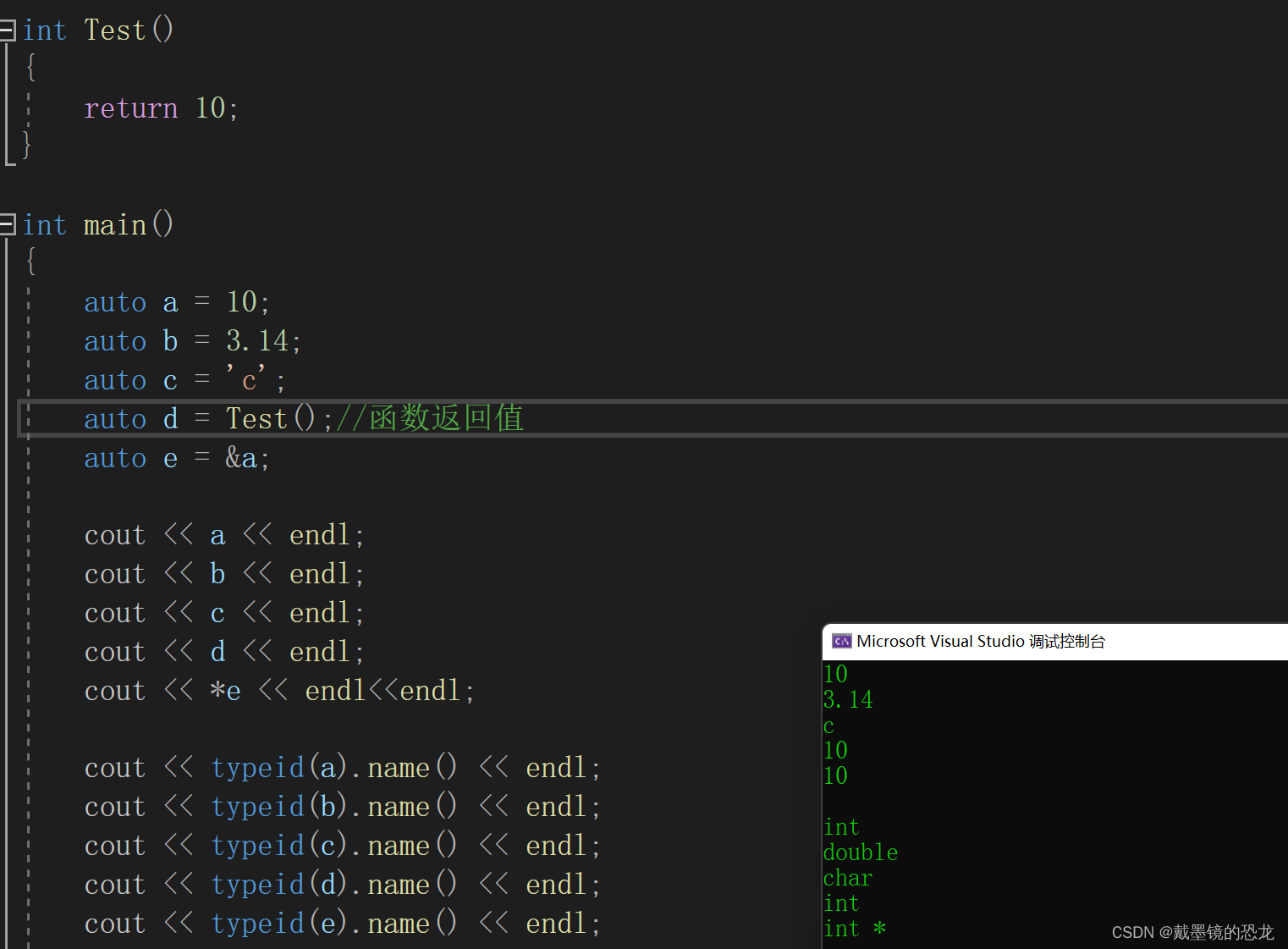Click the line 'auto e = &a;'
Image resolution: width=1288 pixels, height=949 pixels.
click(x=177, y=458)
